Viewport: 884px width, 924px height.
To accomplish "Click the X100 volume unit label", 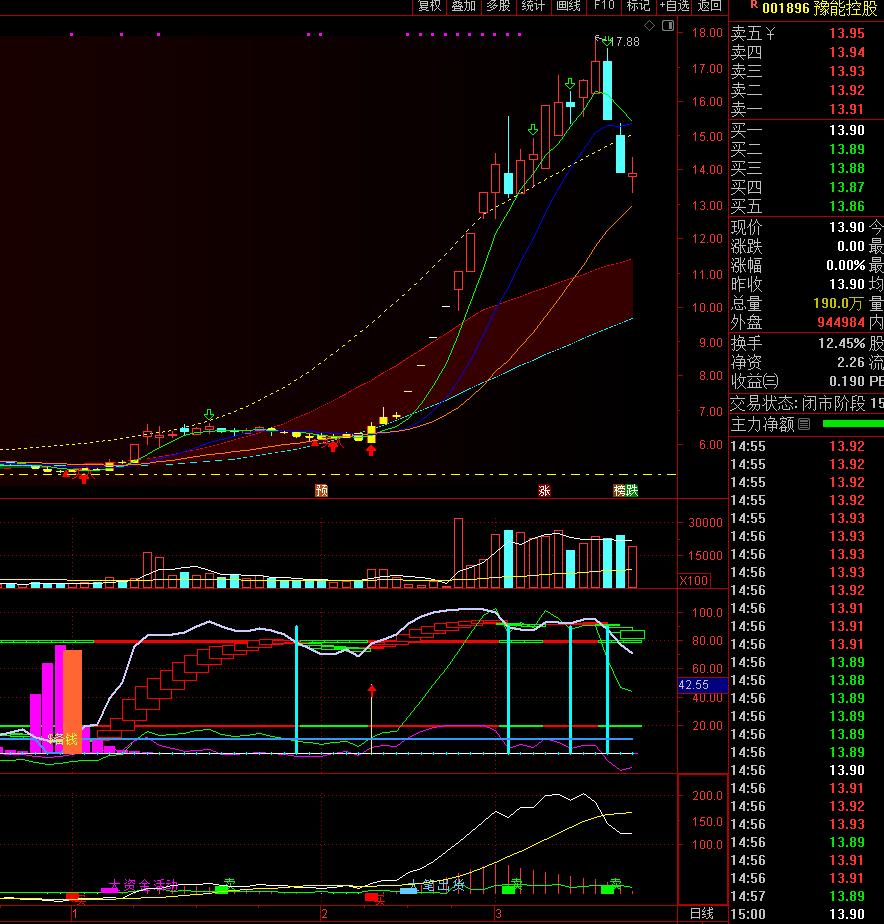I will pos(694,580).
